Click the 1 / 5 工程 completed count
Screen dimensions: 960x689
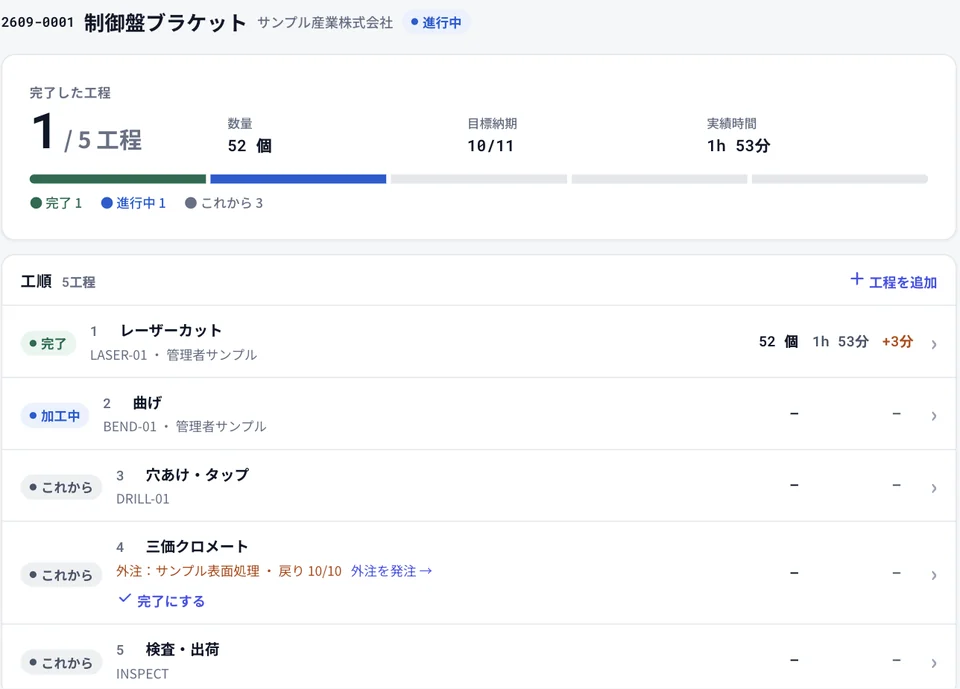coord(87,133)
